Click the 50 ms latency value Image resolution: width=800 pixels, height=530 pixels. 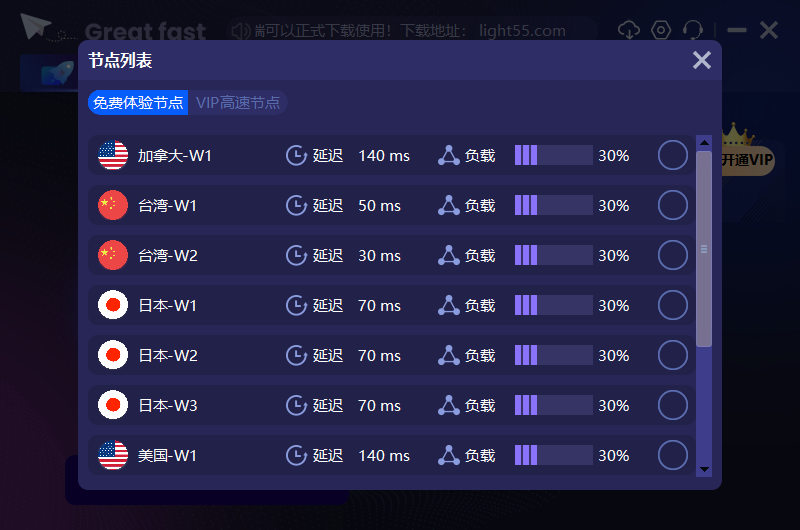coord(379,206)
